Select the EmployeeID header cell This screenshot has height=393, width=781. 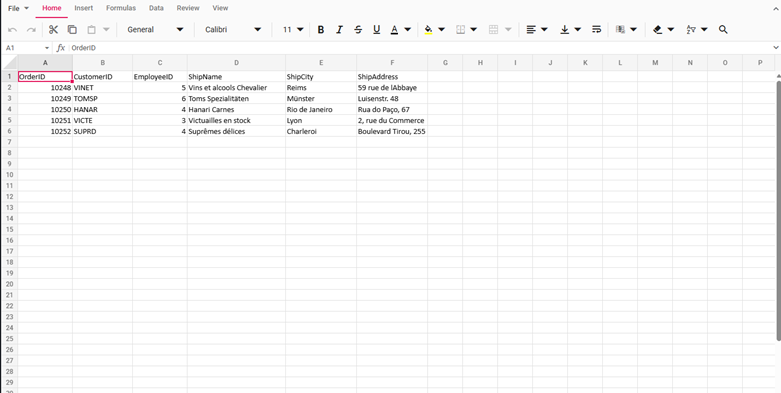160,77
